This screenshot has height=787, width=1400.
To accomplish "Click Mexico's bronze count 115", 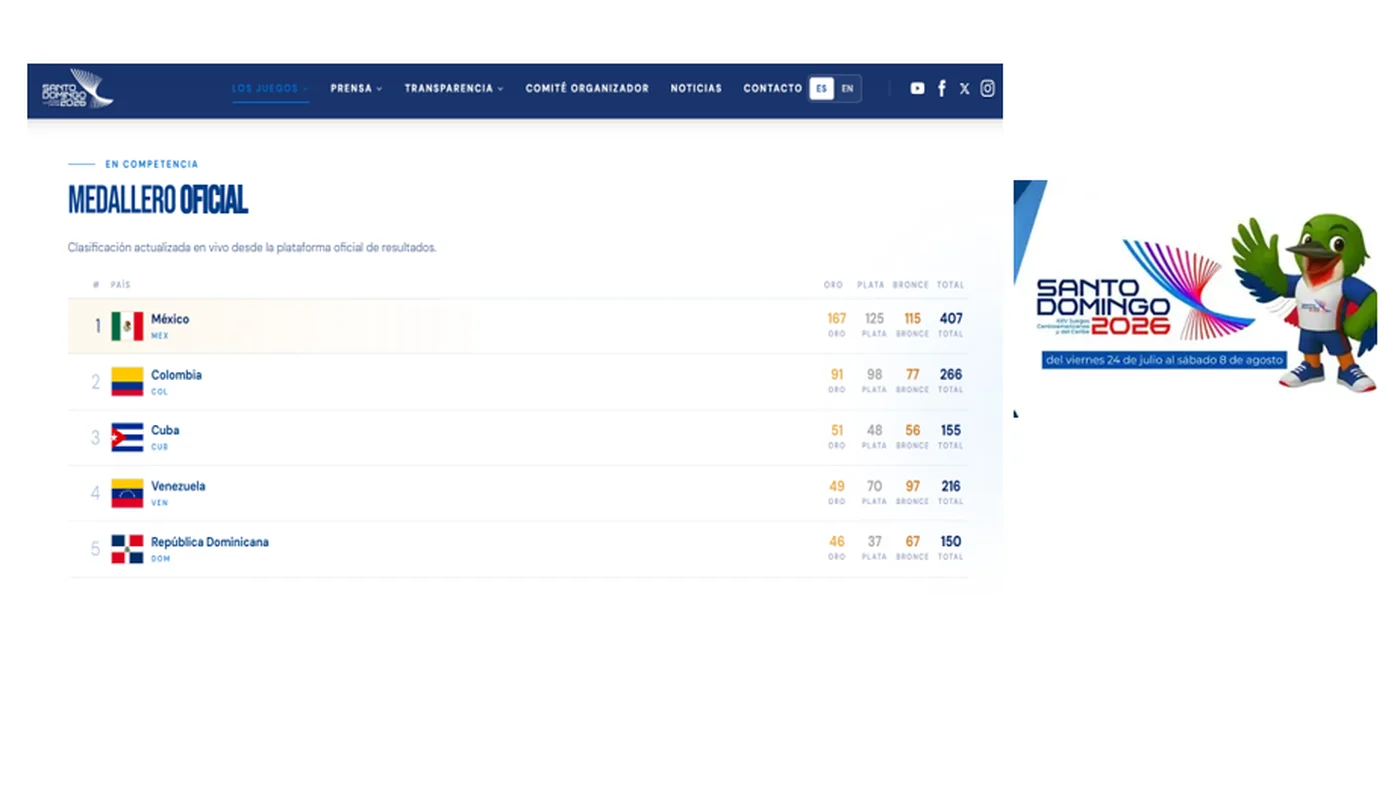I will pyautogui.click(x=913, y=319).
